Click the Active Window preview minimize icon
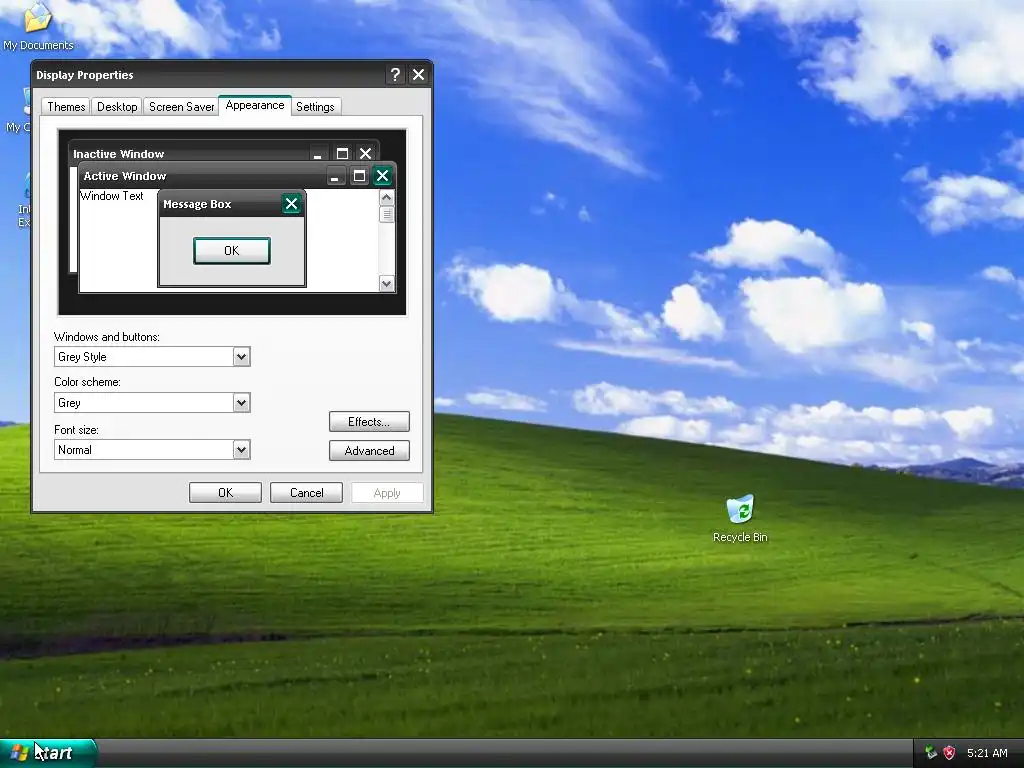 (x=335, y=176)
